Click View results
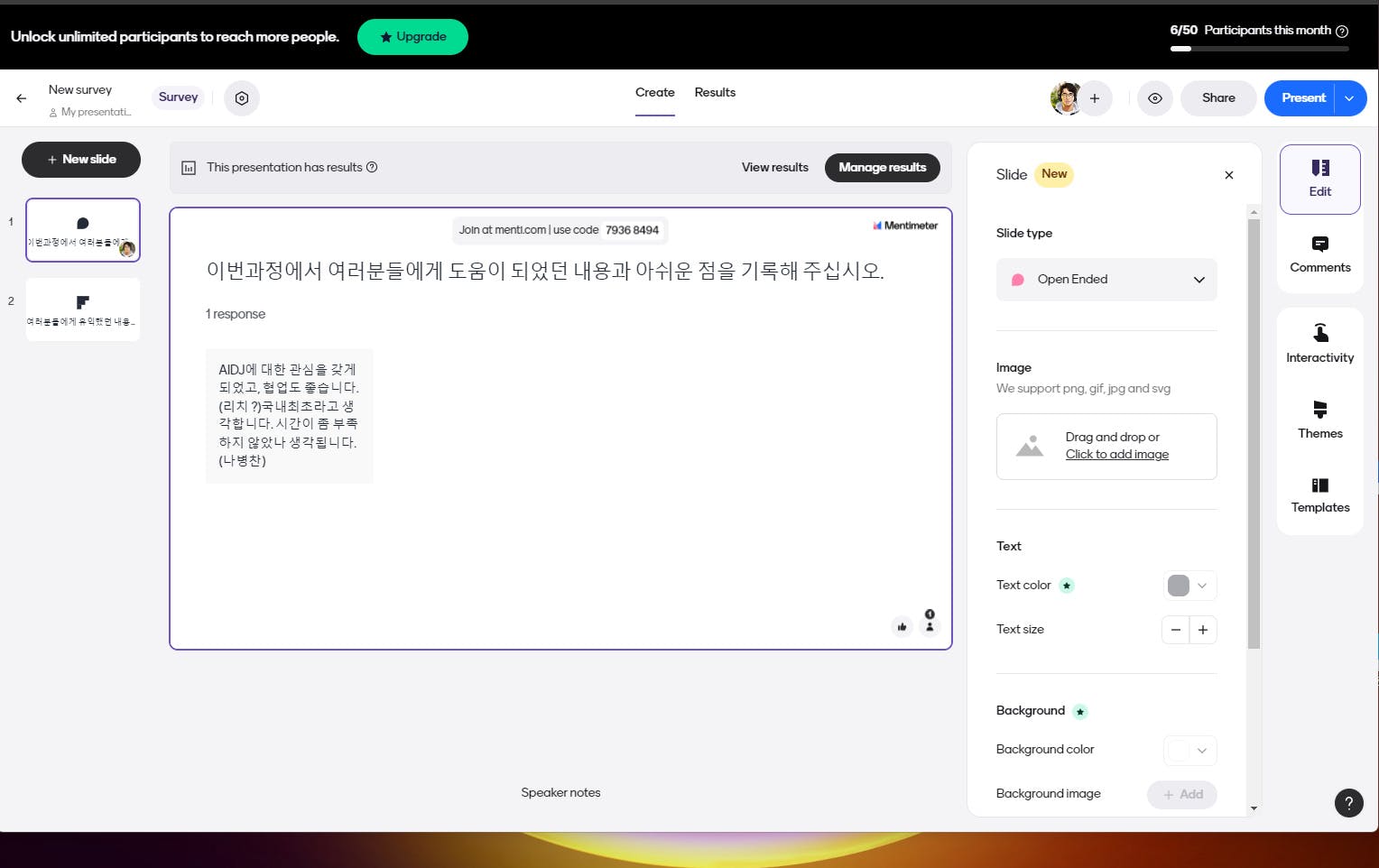This screenshot has width=1379, height=868. (x=775, y=168)
